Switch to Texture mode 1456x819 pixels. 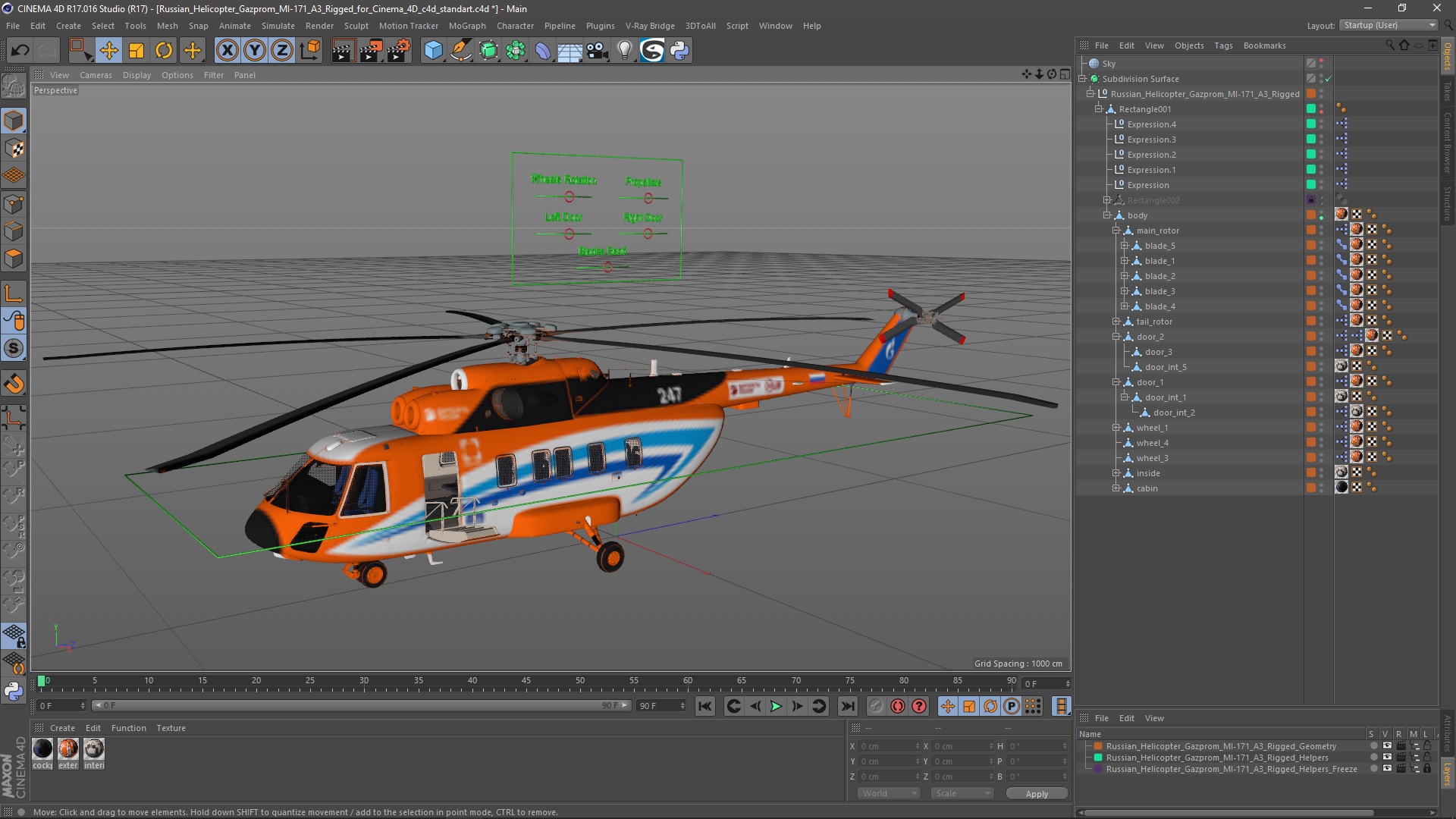(x=14, y=149)
